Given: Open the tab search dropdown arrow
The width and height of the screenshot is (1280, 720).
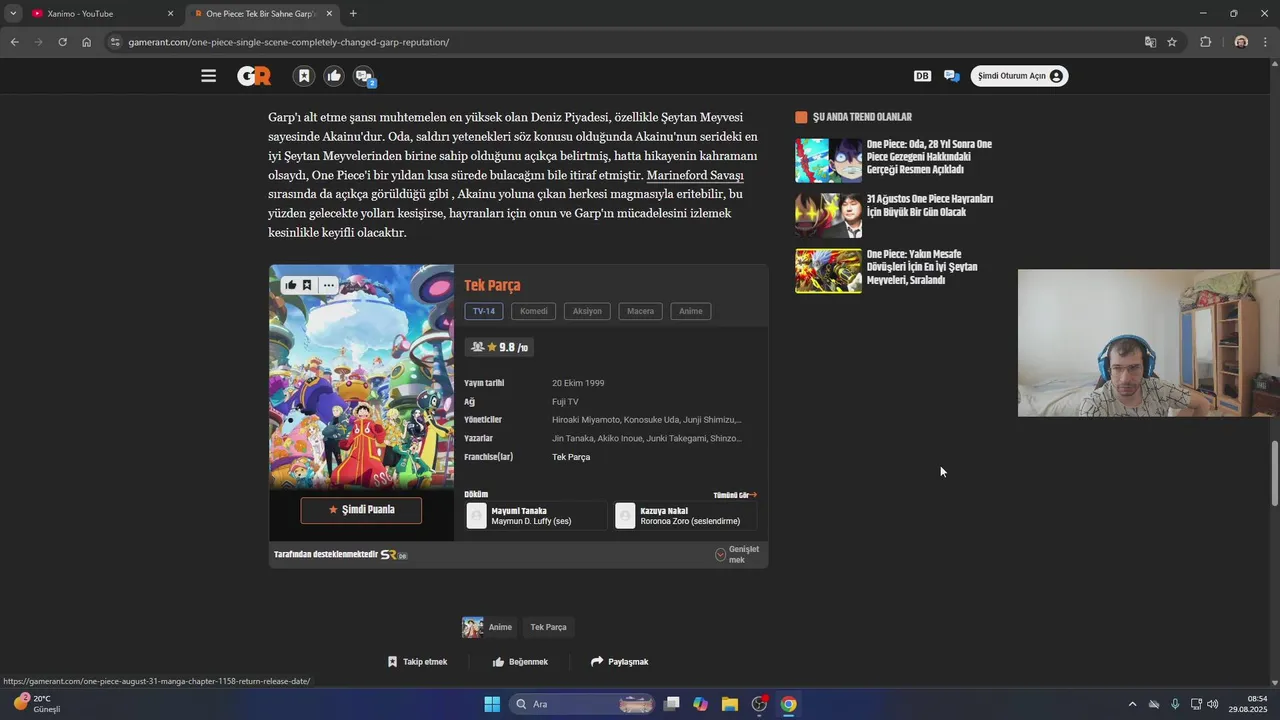Looking at the screenshot, I should pos(13,14).
